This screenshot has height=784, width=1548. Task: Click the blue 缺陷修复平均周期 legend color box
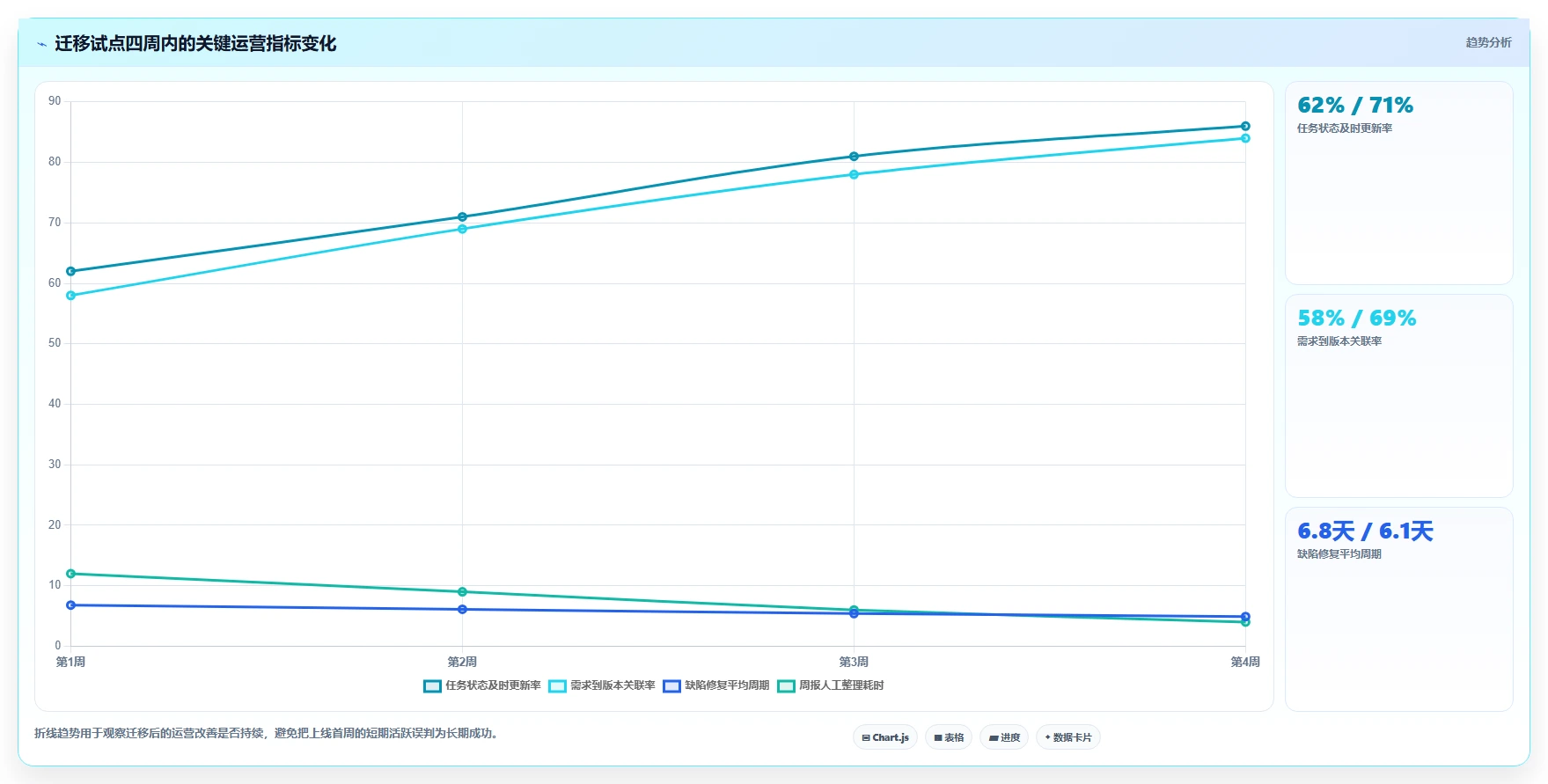click(671, 686)
